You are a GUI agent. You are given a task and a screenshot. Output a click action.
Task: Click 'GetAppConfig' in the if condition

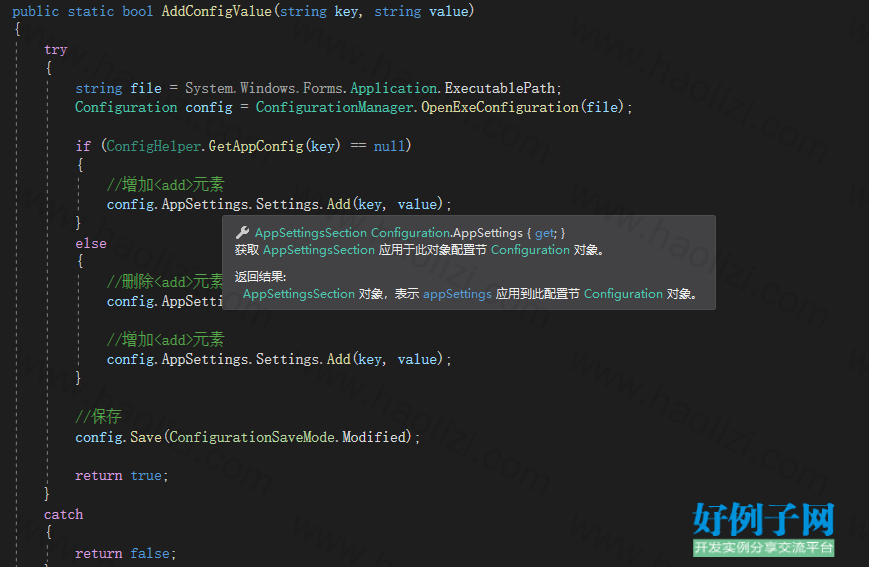[256, 146]
